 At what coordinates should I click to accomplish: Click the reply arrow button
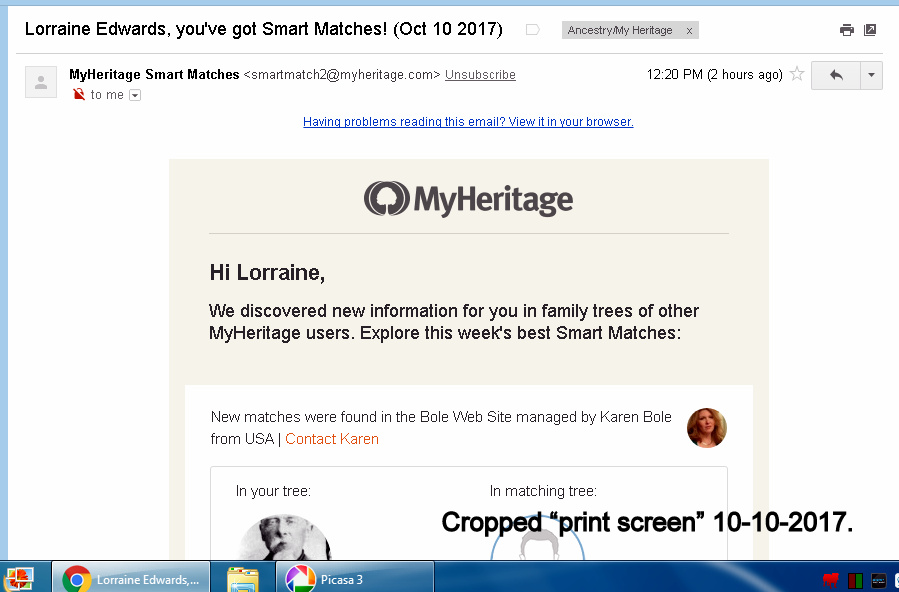pyautogui.click(x=836, y=75)
